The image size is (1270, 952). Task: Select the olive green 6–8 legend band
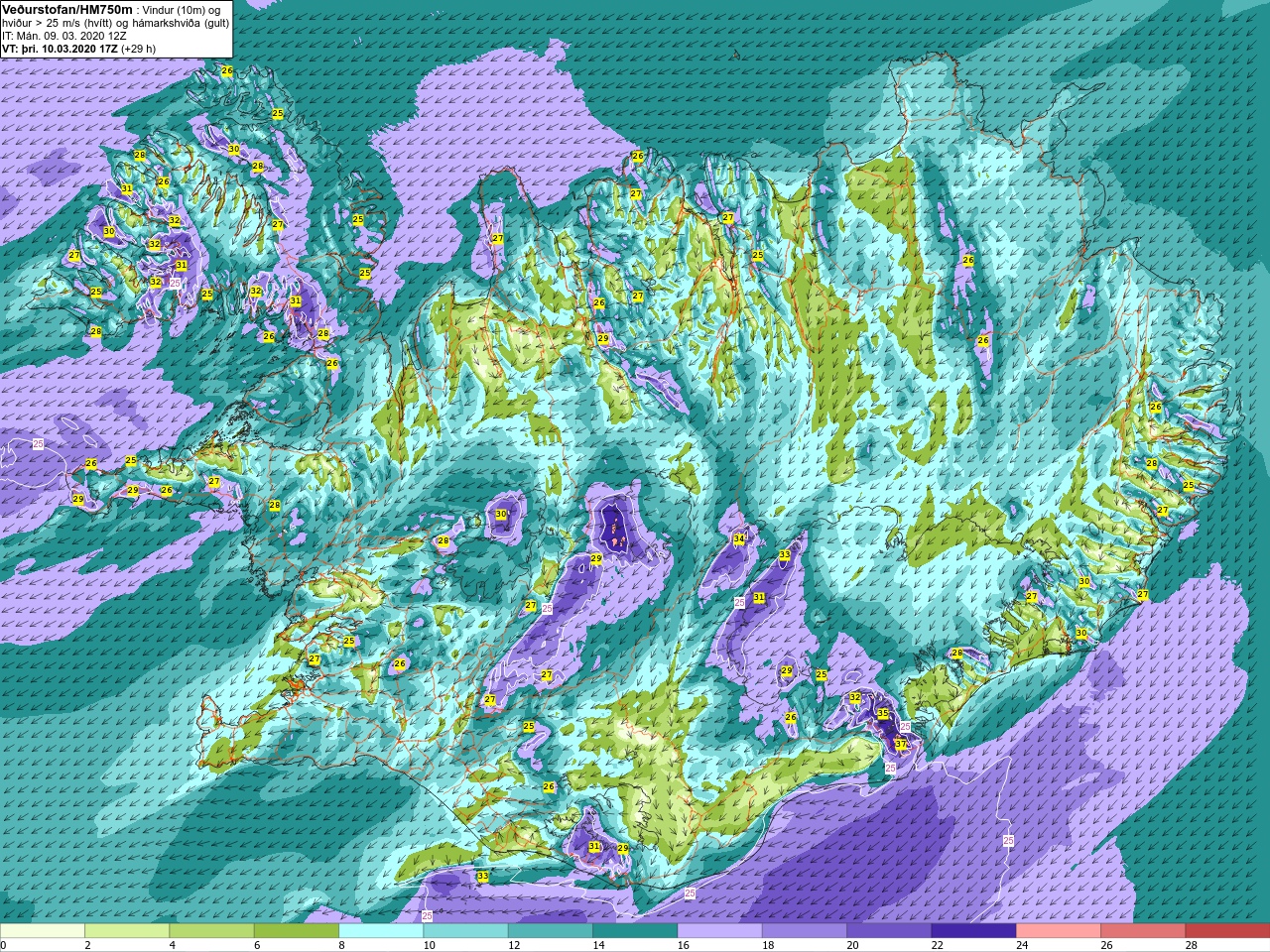tap(297, 931)
